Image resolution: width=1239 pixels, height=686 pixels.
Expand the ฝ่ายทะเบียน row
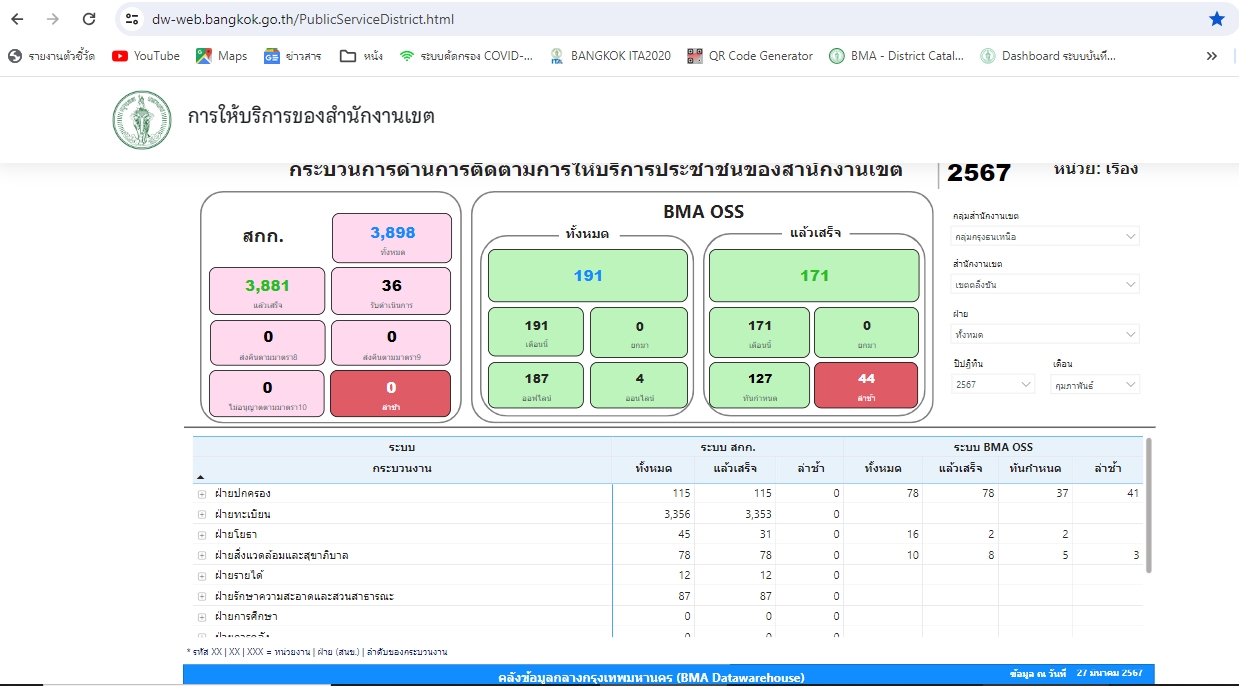point(202,514)
